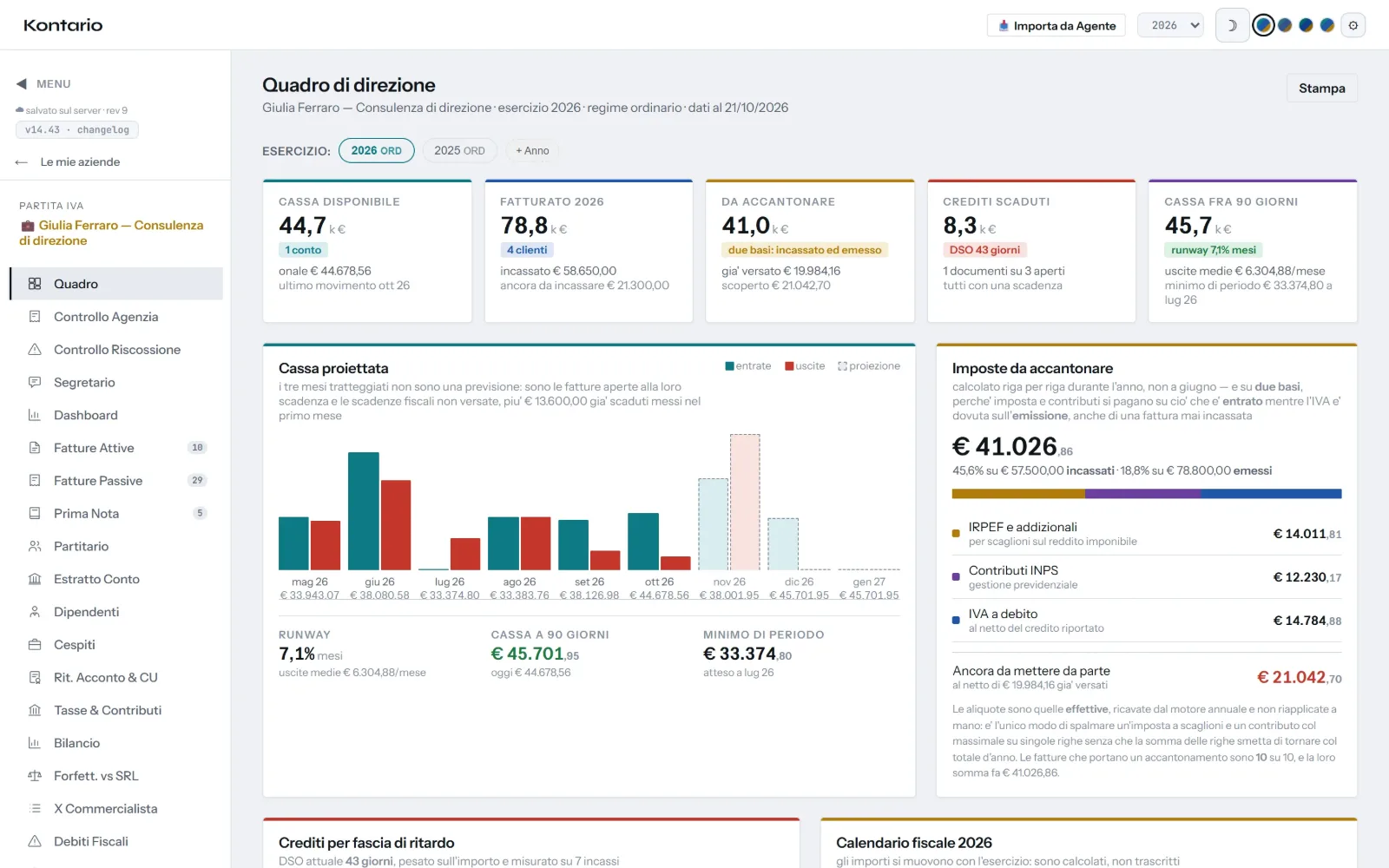Click the Forfett. vs SRL scales icon
The image size is (1389, 868).
click(x=35, y=776)
